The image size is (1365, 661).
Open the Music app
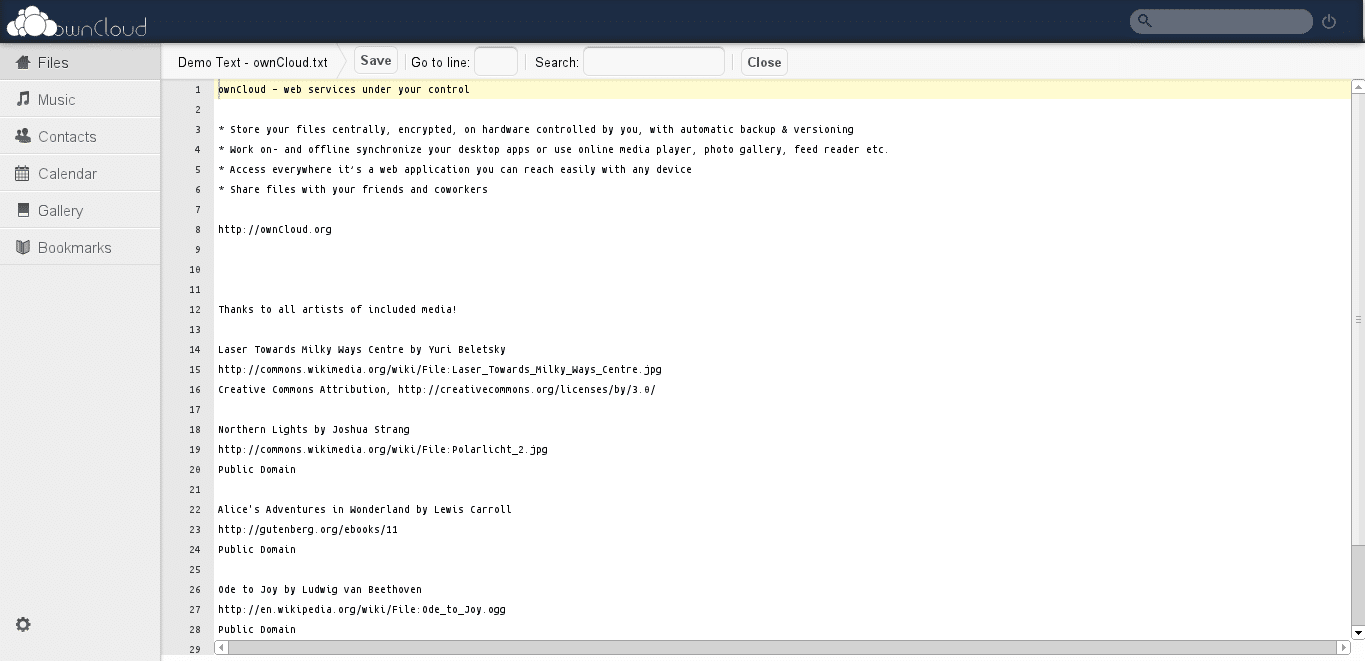point(80,99)
